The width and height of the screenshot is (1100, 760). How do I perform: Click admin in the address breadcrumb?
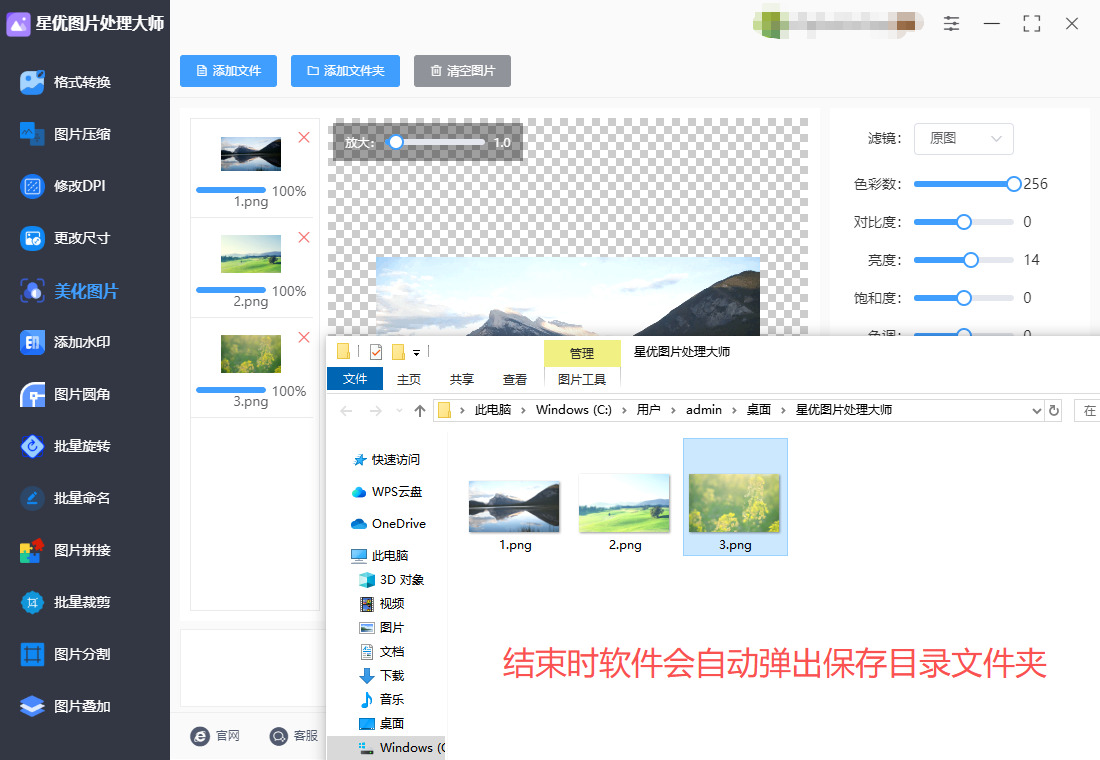(704, 410)
